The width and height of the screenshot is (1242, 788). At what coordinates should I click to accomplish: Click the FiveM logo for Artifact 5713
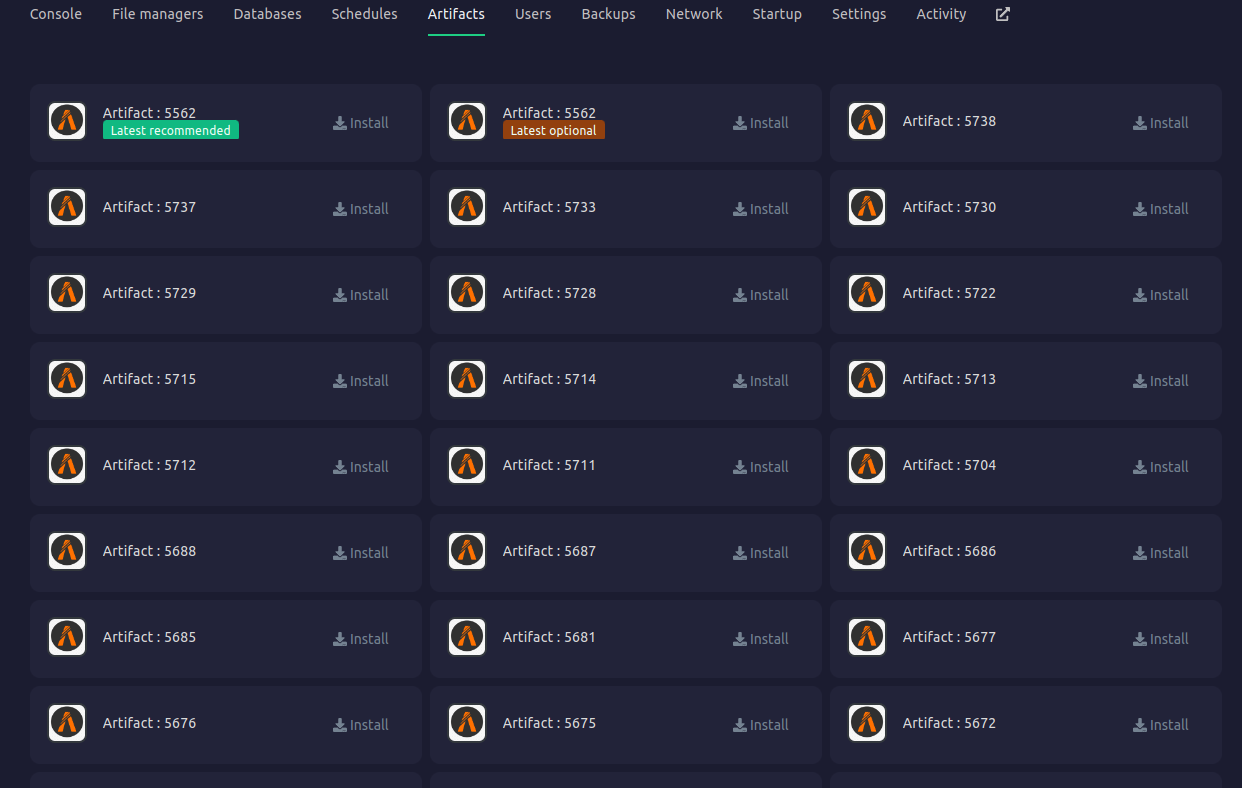click(x=867, y=379)
